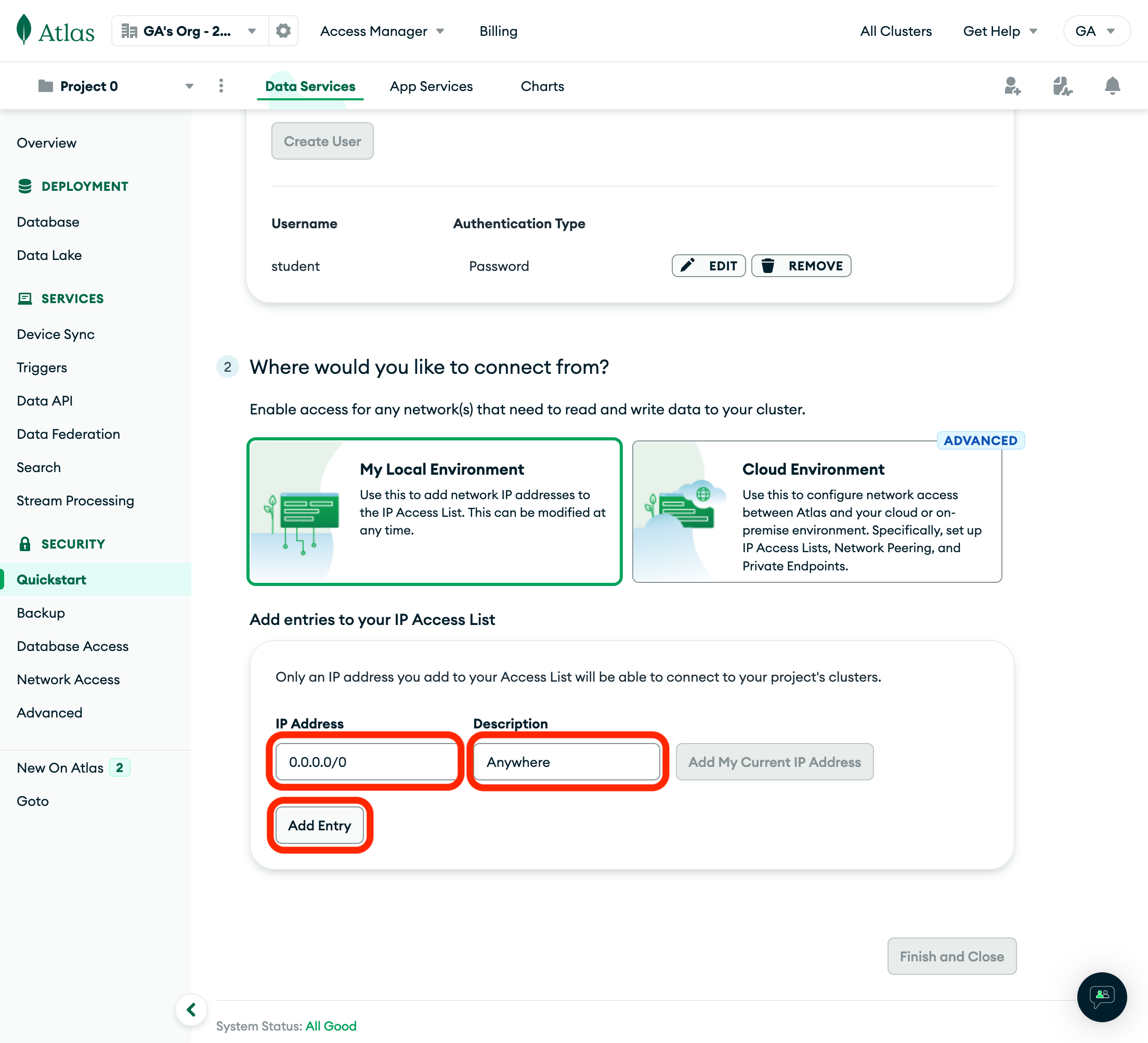Open the support chat bubble
The width and height of the screenshot is (1148, 1043).
coord(1101,996)
